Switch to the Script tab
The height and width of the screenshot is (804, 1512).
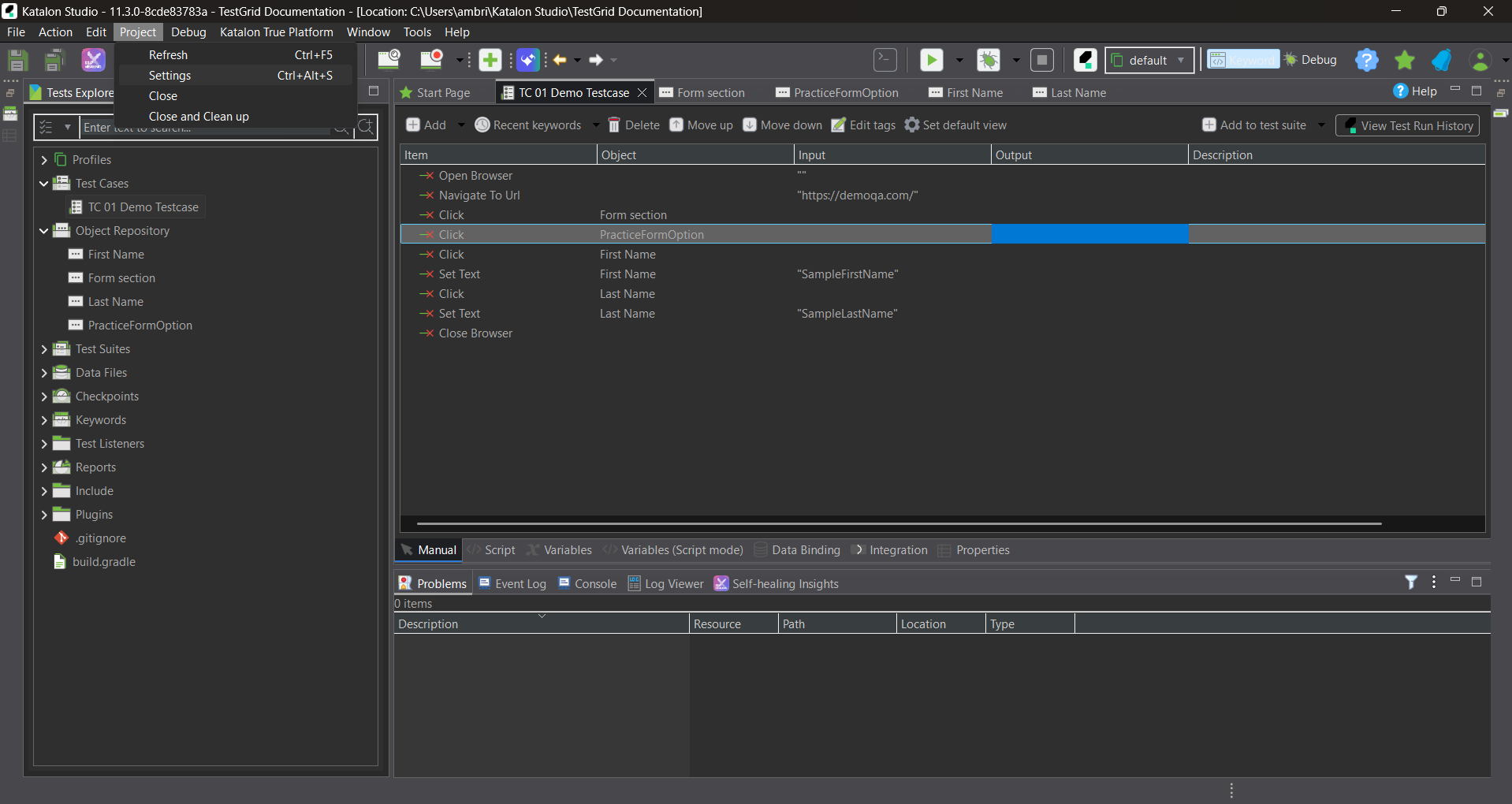[x=491, y=550]
